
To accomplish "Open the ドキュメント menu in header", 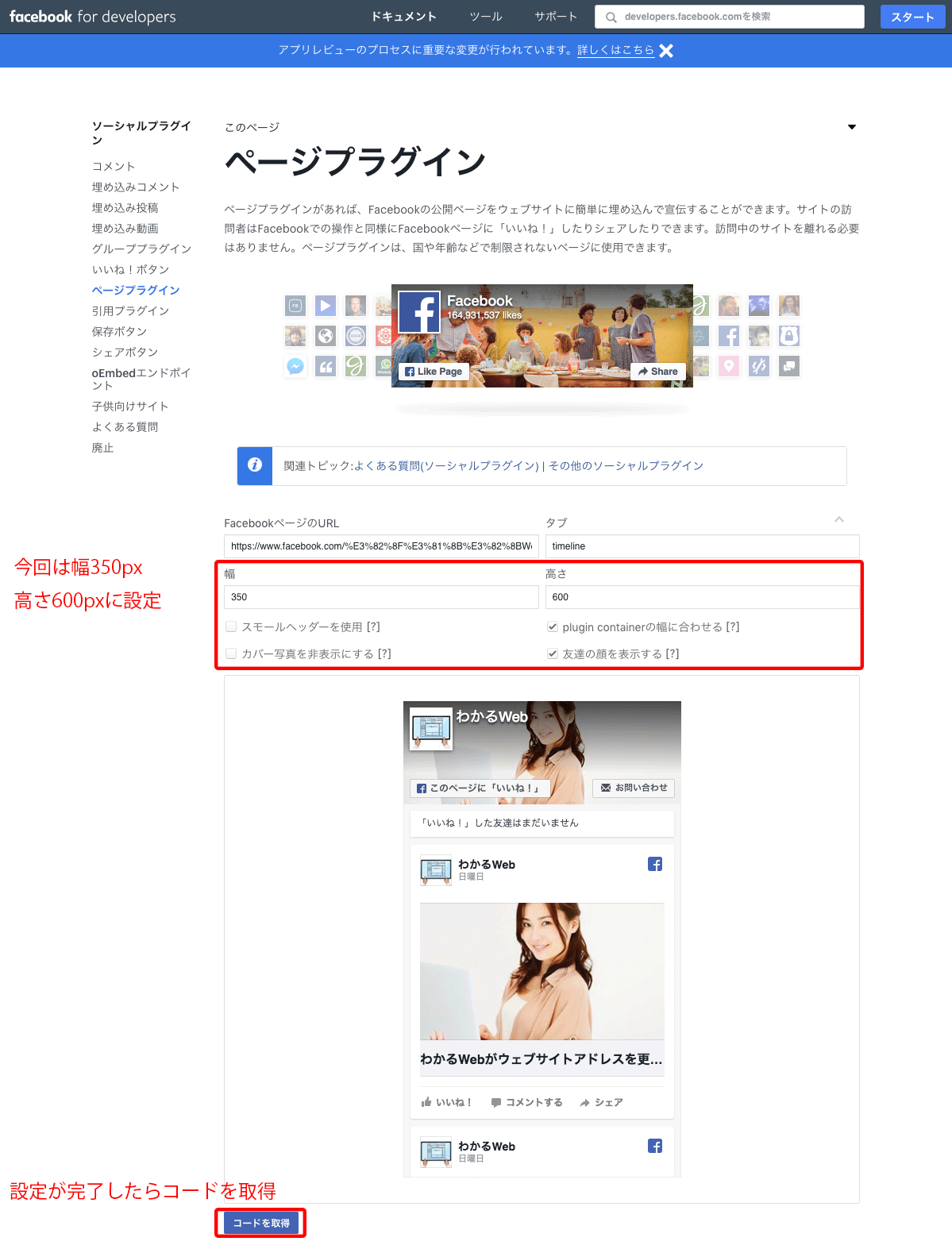I will (403, 17).
